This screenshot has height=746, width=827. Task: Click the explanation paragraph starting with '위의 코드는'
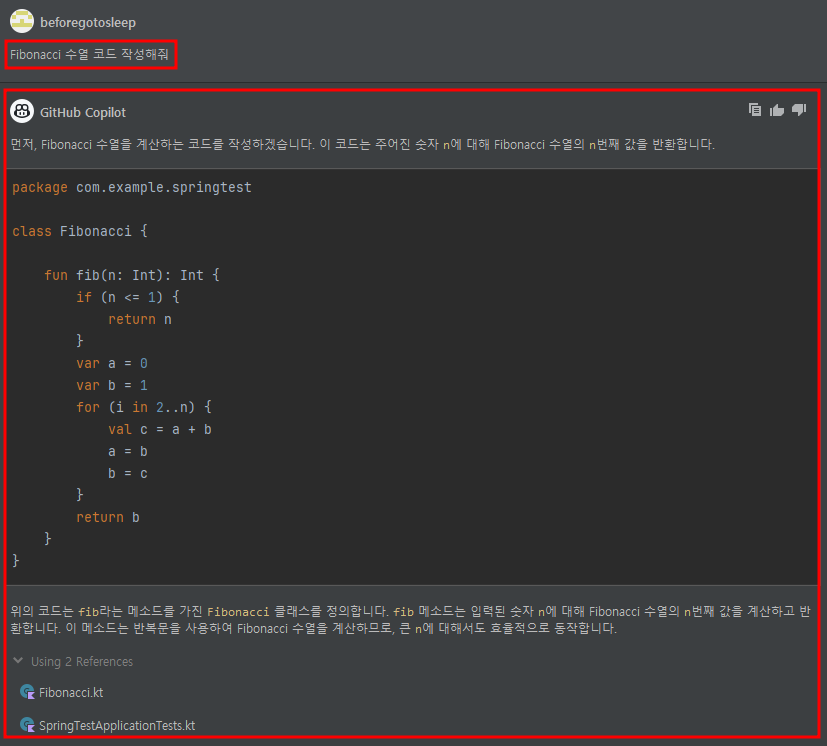pyautogui.click(x=410, y=620)
